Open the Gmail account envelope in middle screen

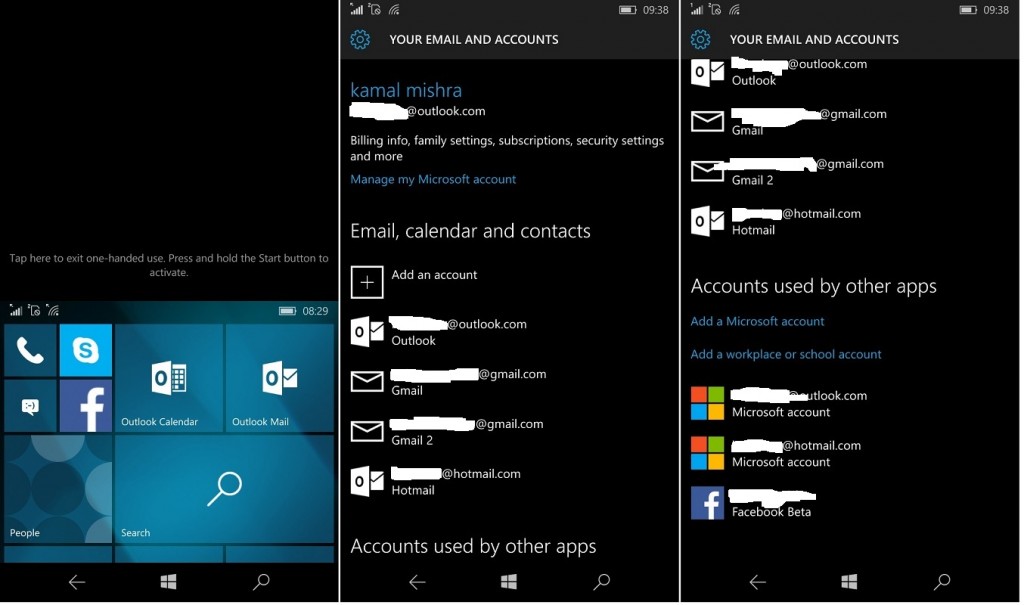tap(367, 382)
